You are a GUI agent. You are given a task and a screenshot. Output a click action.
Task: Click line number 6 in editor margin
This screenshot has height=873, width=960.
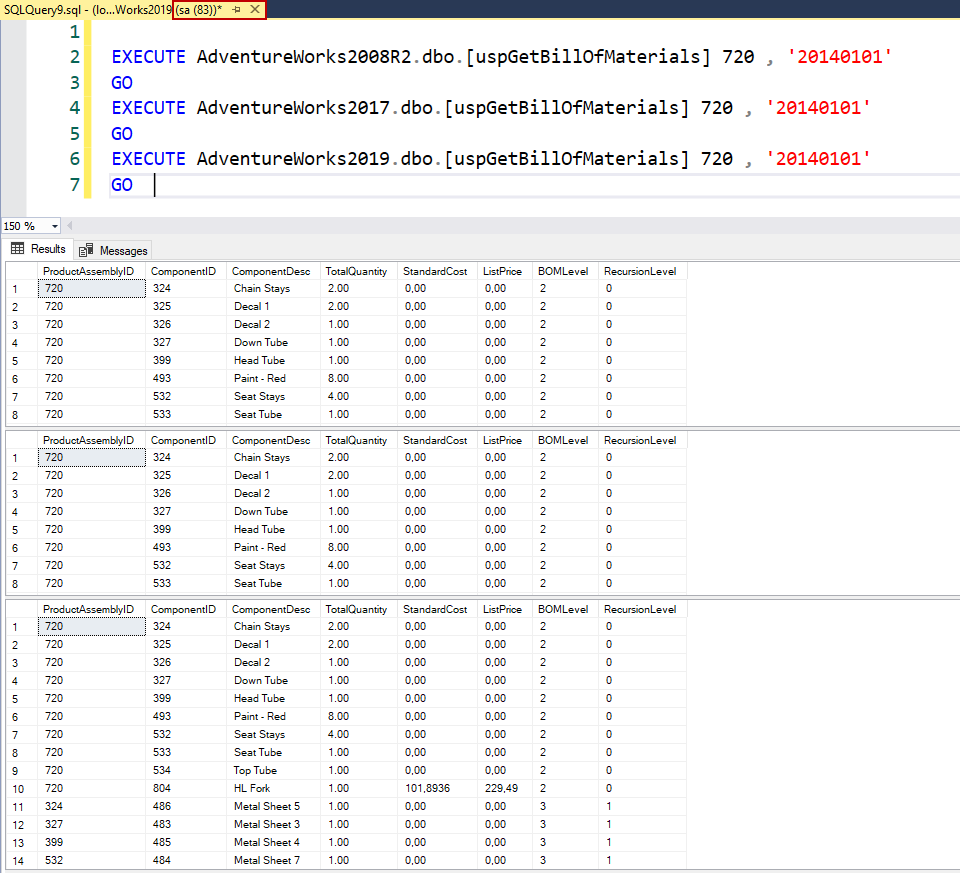point(75,159)
